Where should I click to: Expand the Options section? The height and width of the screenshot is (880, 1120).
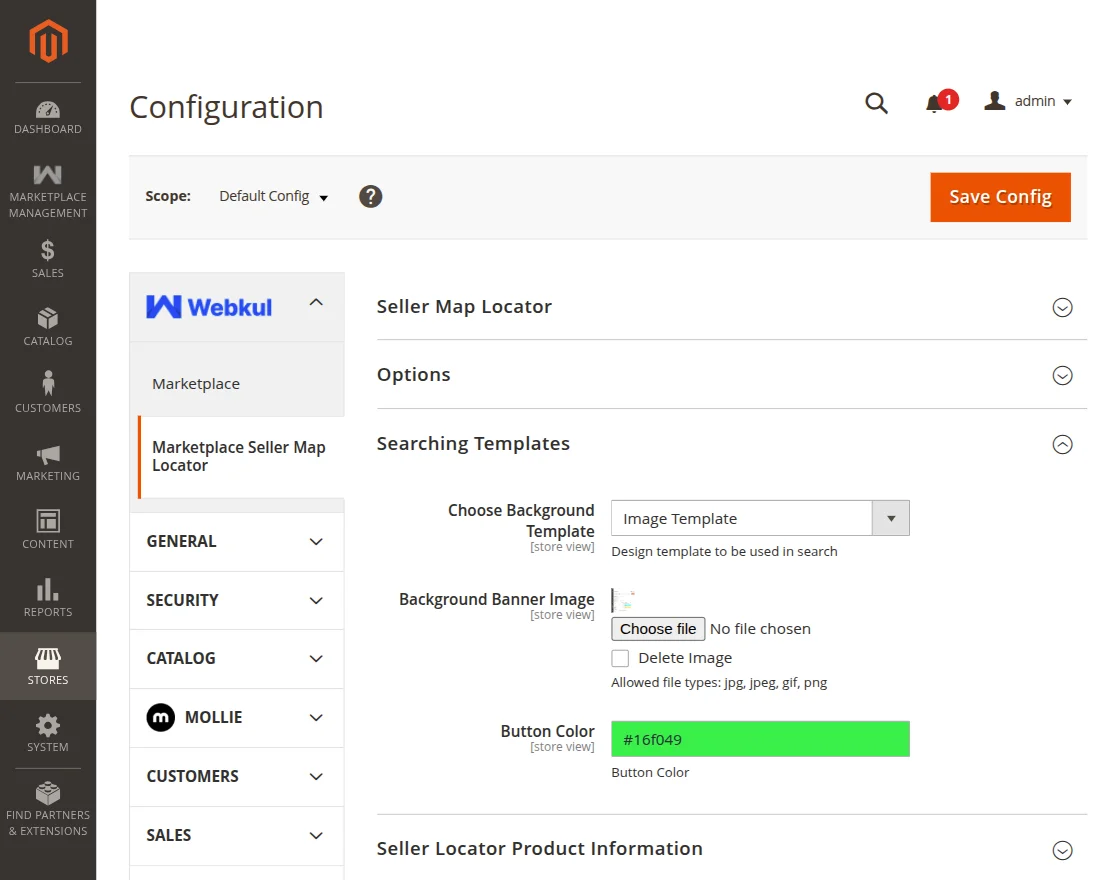coord(1062,375)
